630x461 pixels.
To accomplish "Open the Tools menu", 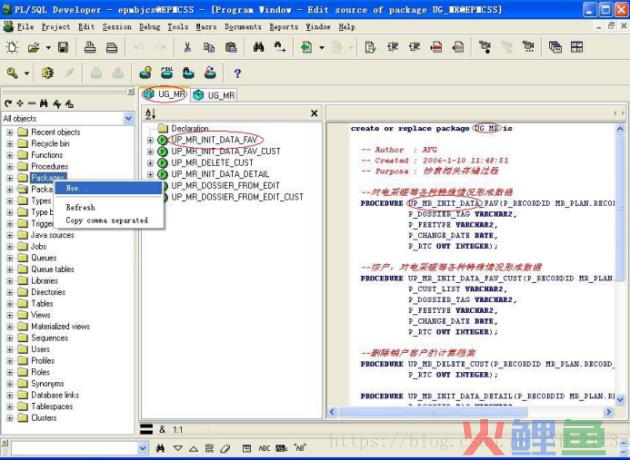I will [178, 27].
